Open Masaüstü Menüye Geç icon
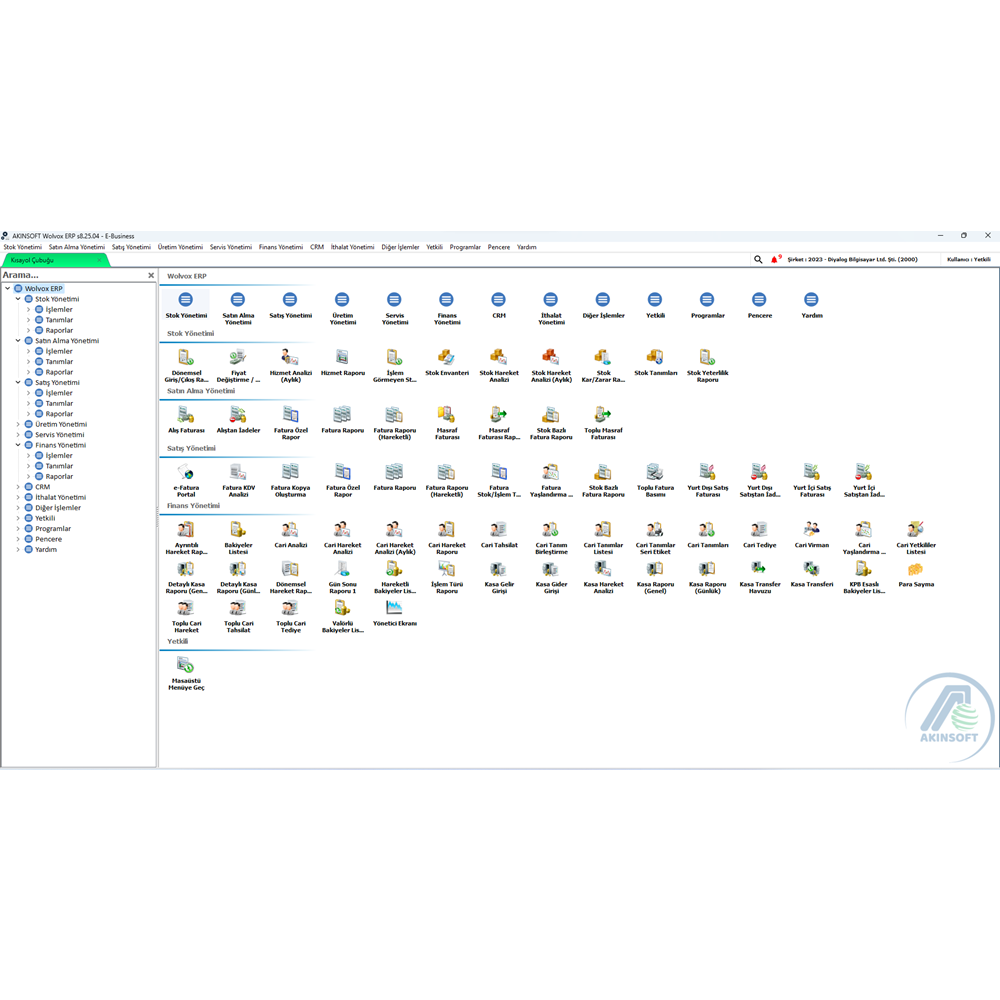 click(x=185, y=667)
